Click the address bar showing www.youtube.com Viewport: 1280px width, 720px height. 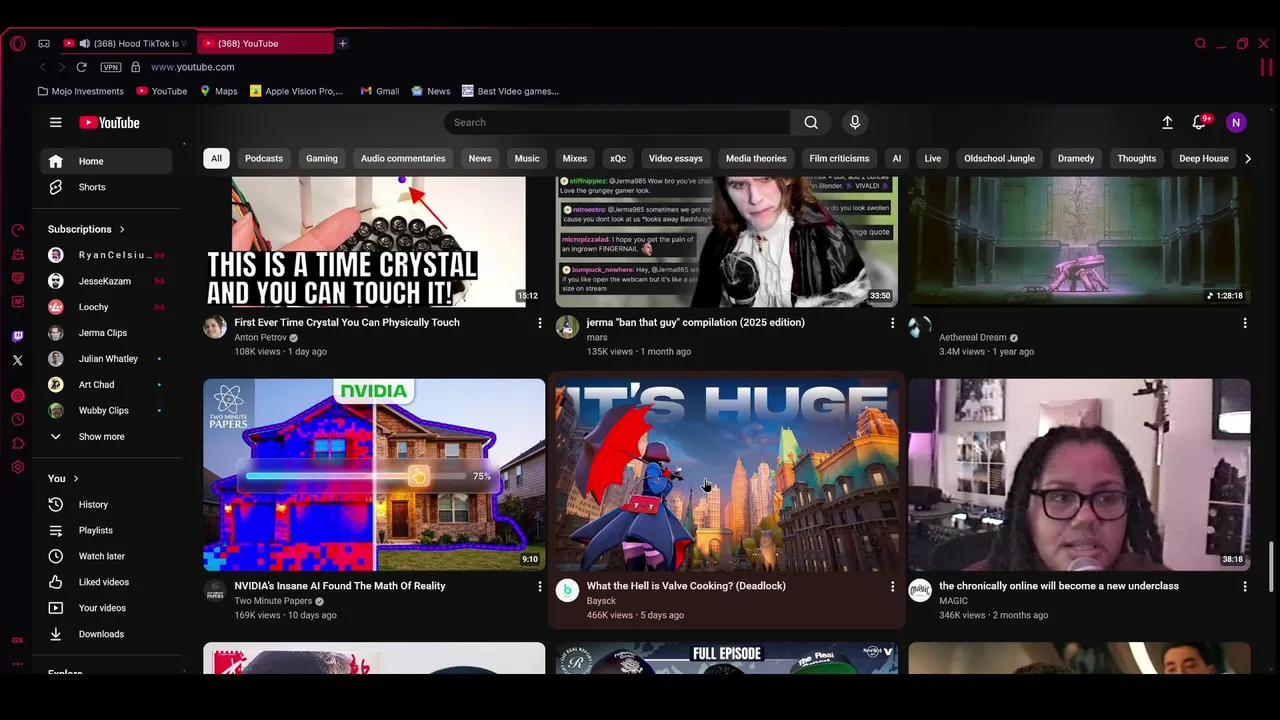point(192,67)
